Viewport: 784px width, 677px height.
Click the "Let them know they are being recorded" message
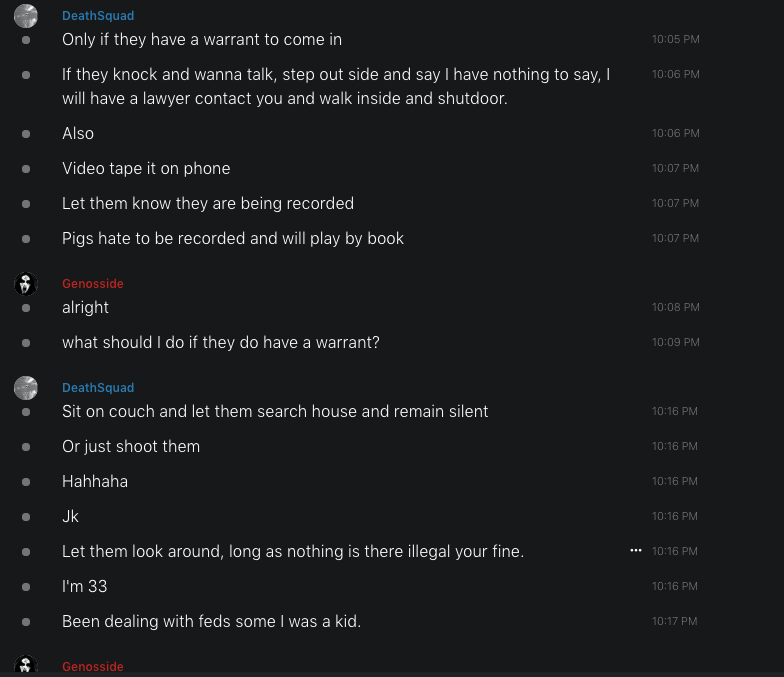[x=208, y=204]
